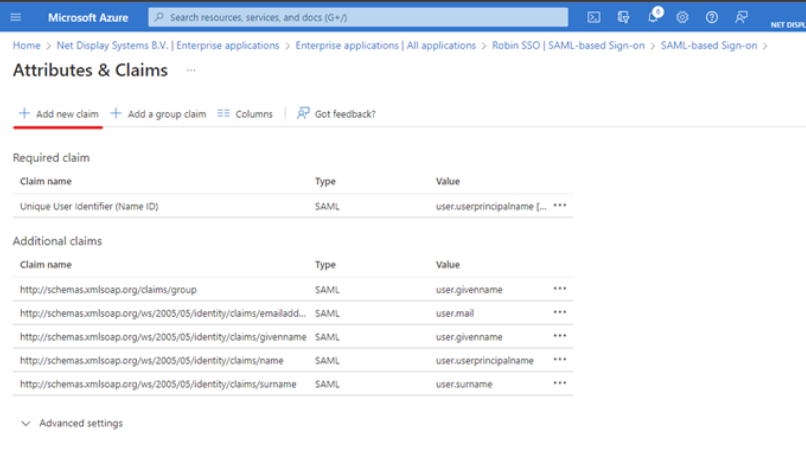Open the ellipsis next to Attributes & Claims title
Screen dimensions: 806x455
[x=191, y=70]
